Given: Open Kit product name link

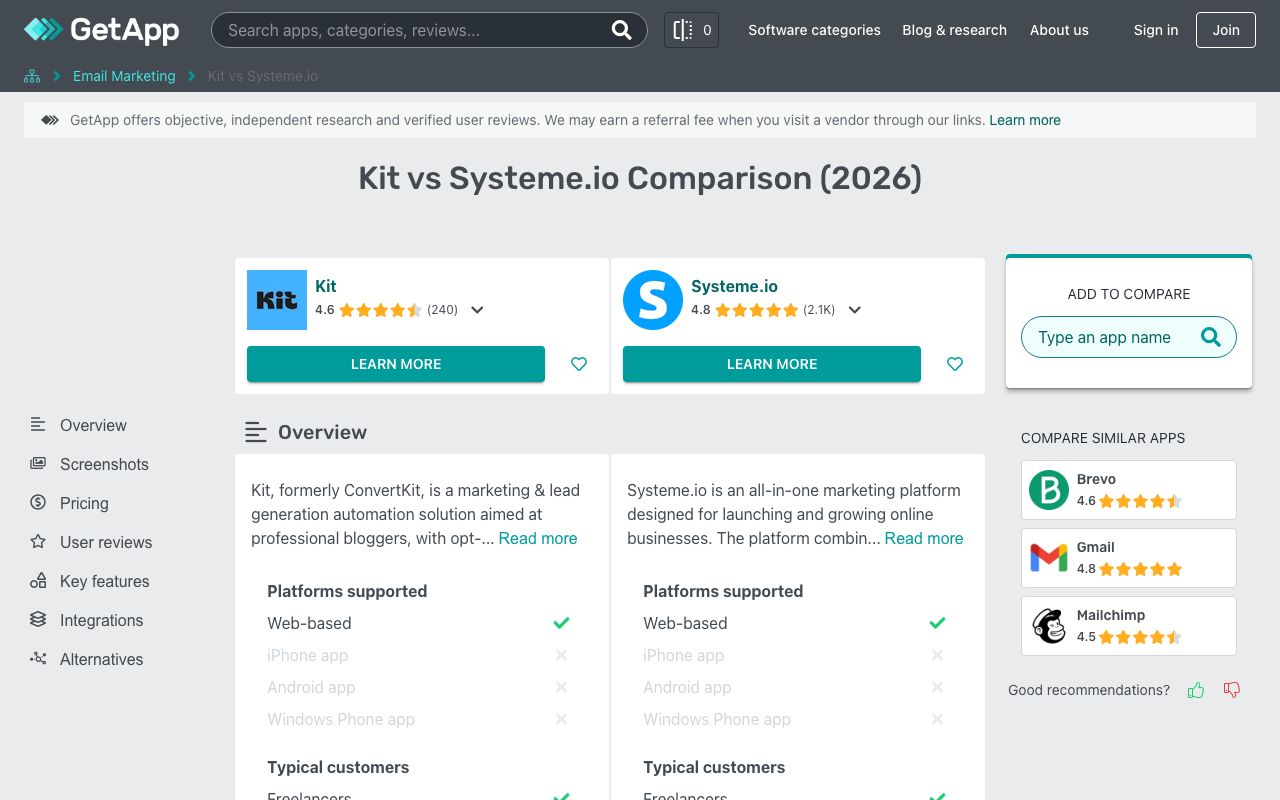Looking at the screenshot, I should click(326, 286).
